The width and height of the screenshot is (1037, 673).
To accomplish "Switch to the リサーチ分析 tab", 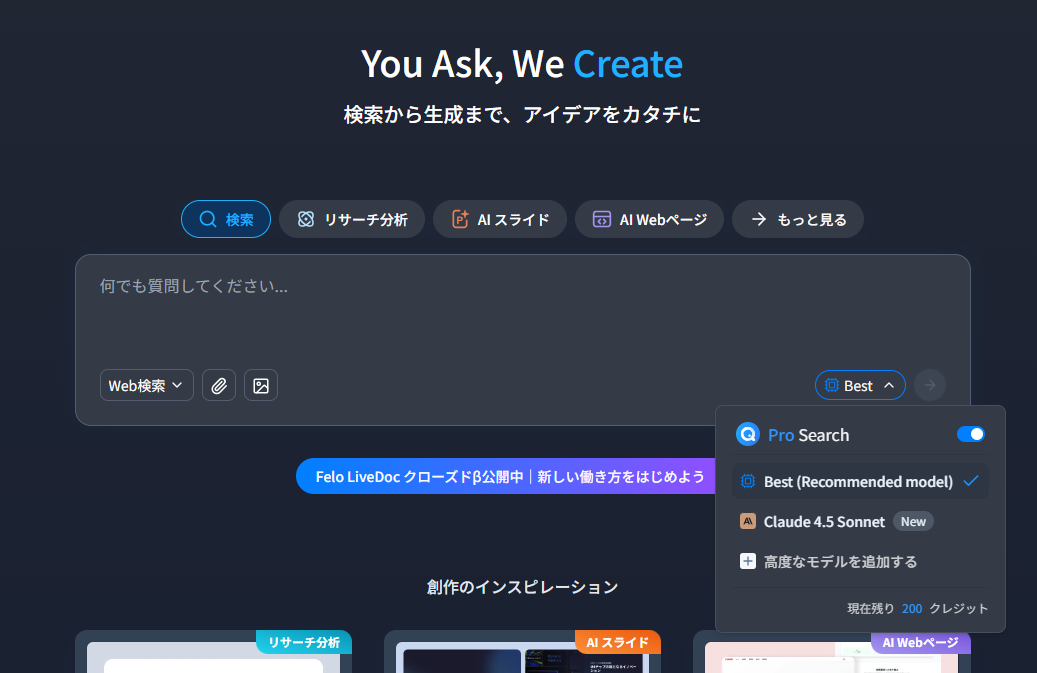I will 351,219.
